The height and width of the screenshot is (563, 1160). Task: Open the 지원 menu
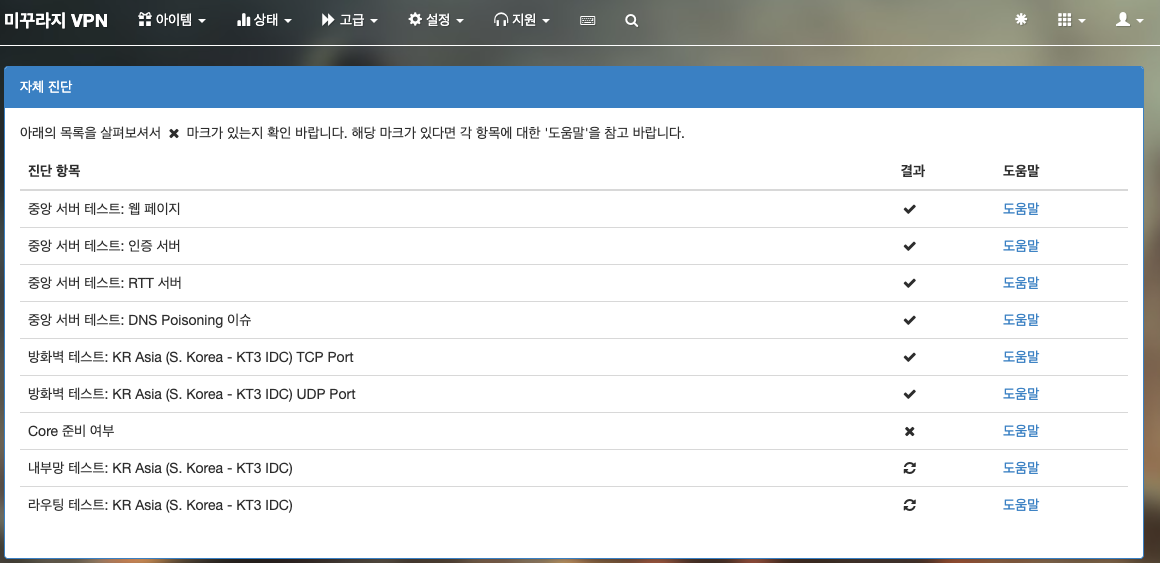521,20
